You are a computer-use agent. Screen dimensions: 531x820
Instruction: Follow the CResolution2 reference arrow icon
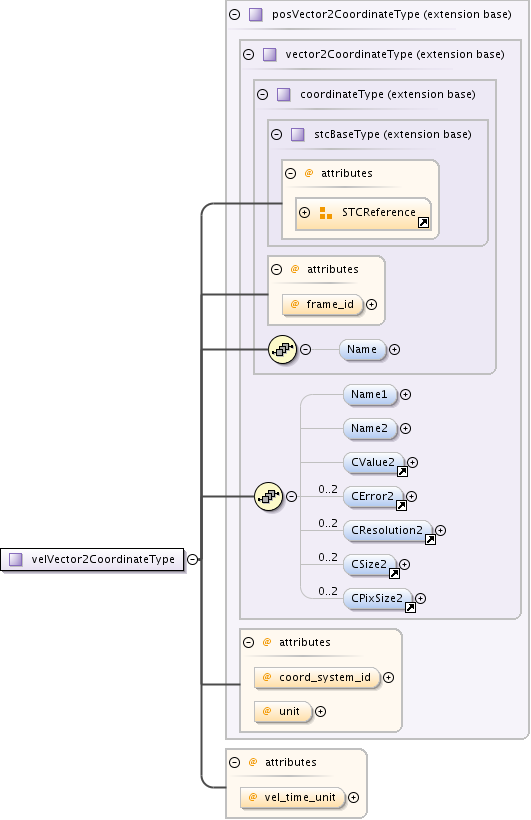[430, 540]
